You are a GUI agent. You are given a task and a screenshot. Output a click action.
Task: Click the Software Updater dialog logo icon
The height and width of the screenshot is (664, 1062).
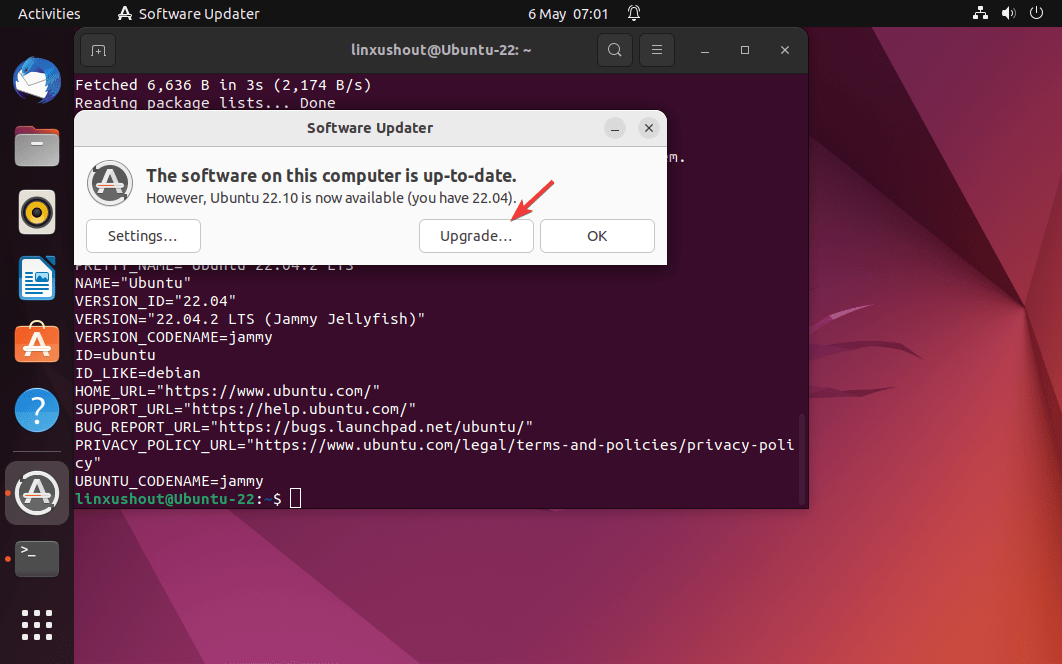[x=110, y=183]
